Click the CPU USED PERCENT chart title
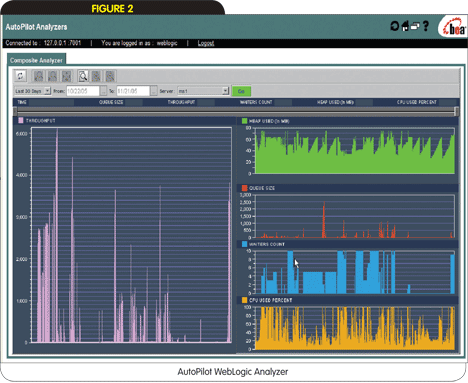This screenshot has width=468, height=383. pos(271,300)
